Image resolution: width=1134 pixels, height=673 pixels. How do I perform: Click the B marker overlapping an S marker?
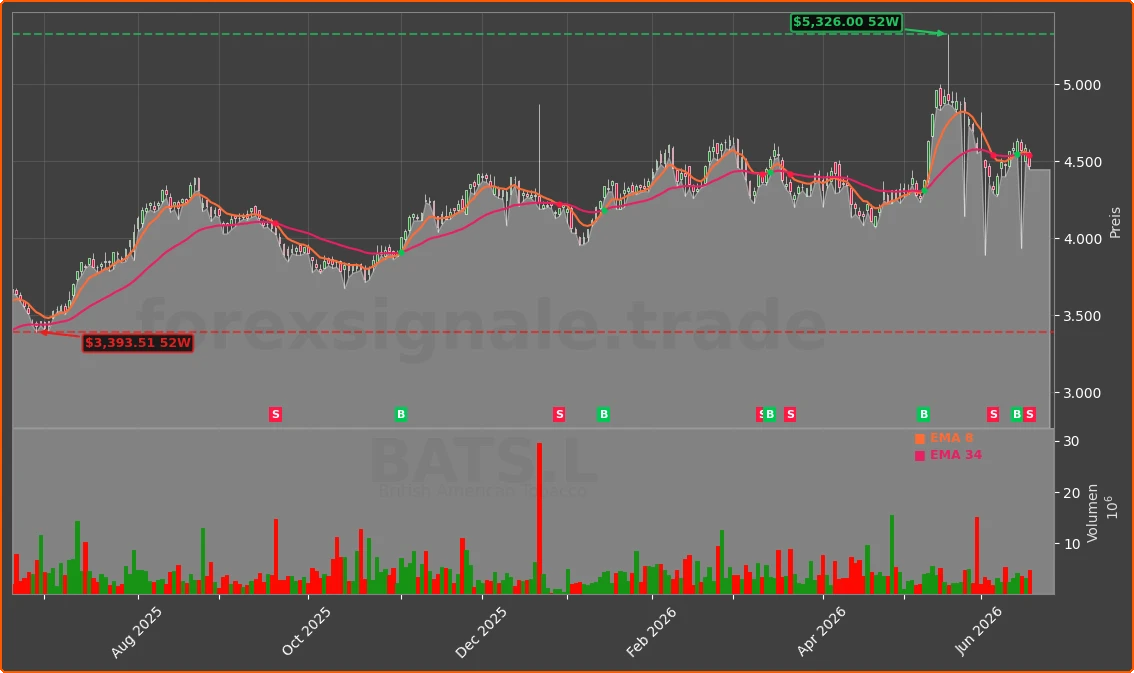(770, 414)
